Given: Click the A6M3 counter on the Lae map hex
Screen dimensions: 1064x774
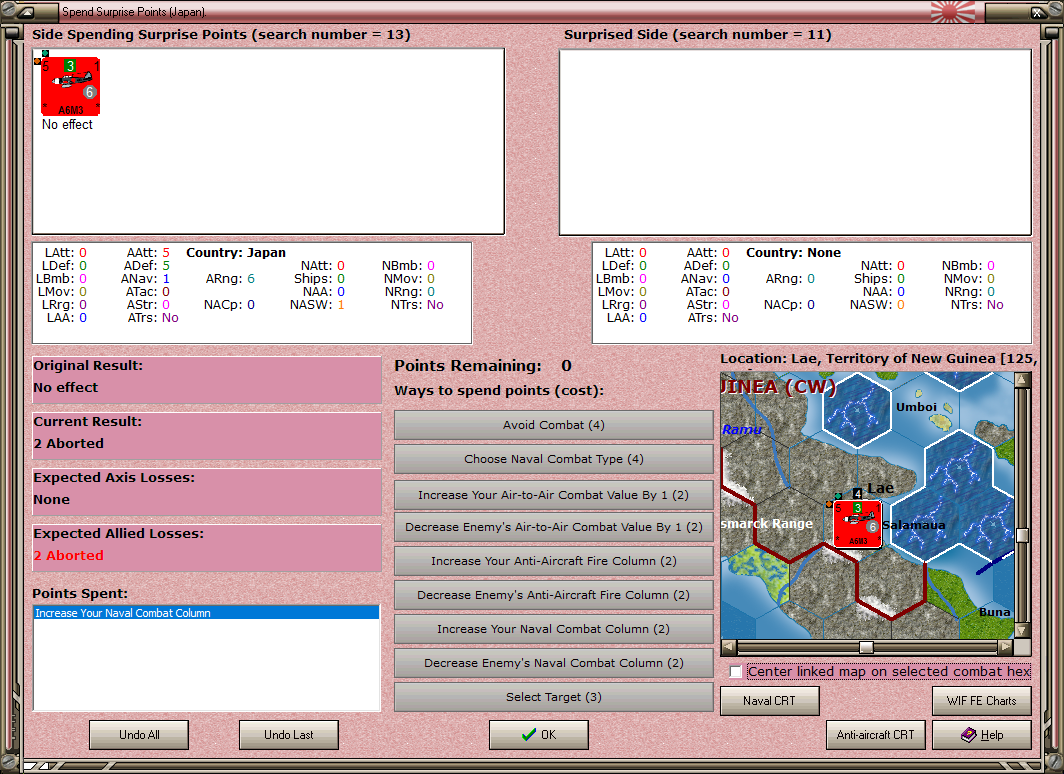Looking at the screenshot, I should 858,524.
